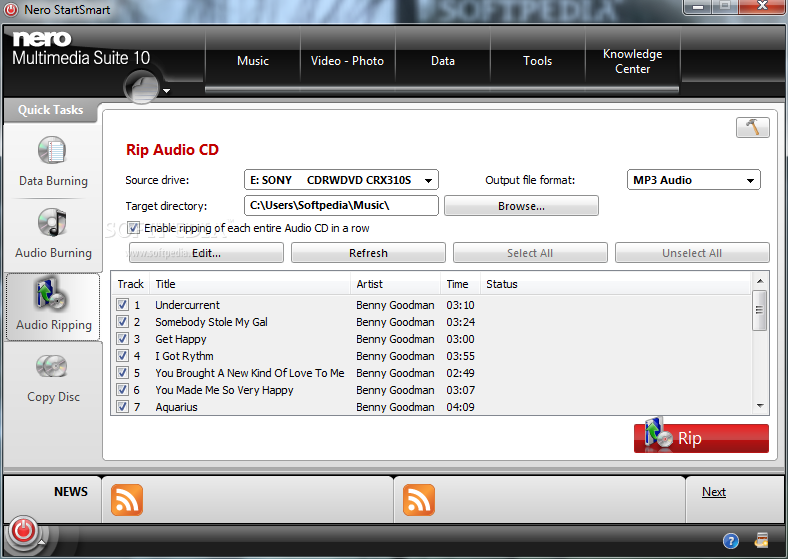The image size is (788, 559).
Task: Sort by the Title column header
Action: click(x=250, y=284)
